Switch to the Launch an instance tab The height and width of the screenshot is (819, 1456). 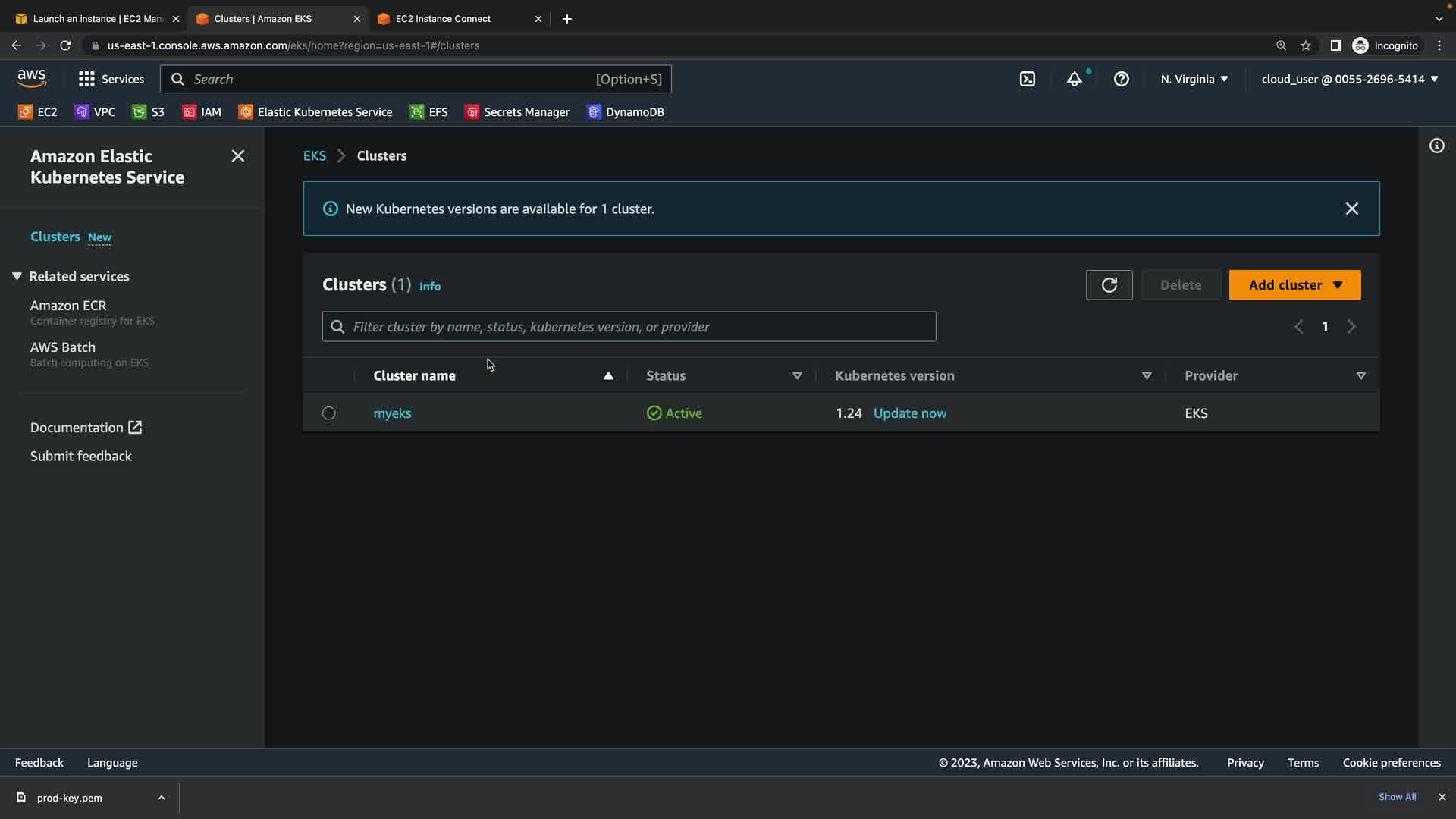[97, 19]
